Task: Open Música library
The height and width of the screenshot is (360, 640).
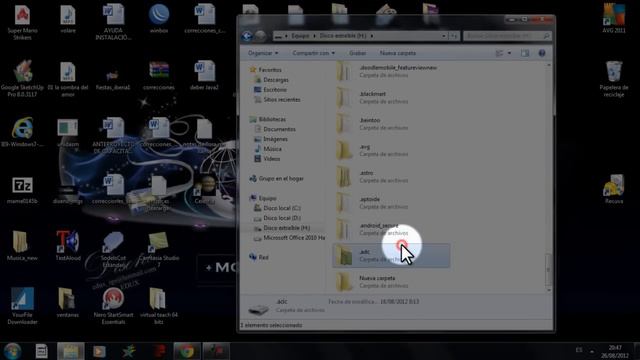Action: point(272,149)
